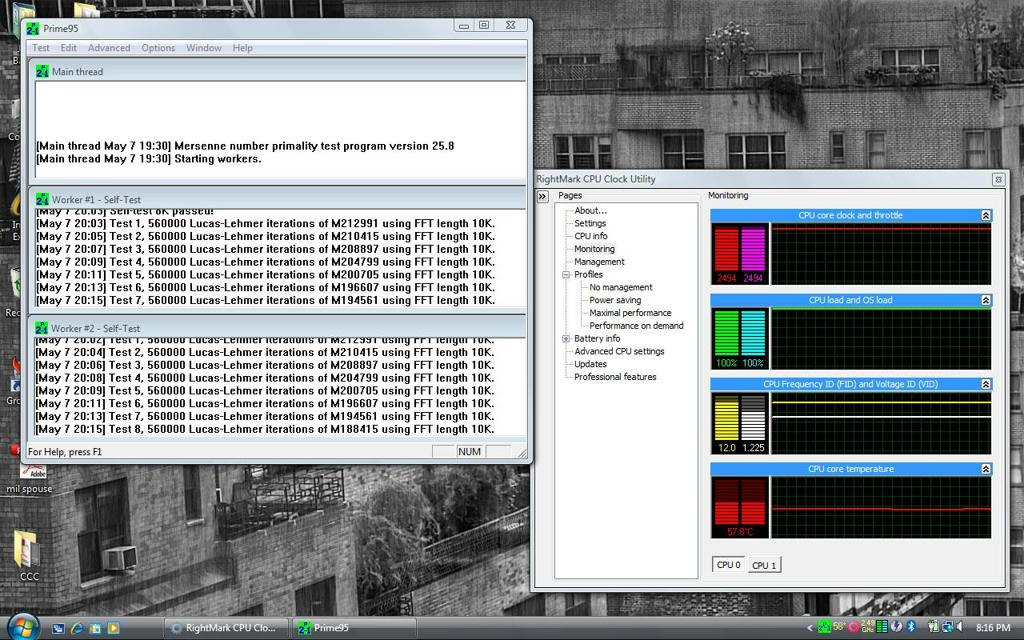
Task: Select Professional features in Pages tree
Action: point(615,377)
